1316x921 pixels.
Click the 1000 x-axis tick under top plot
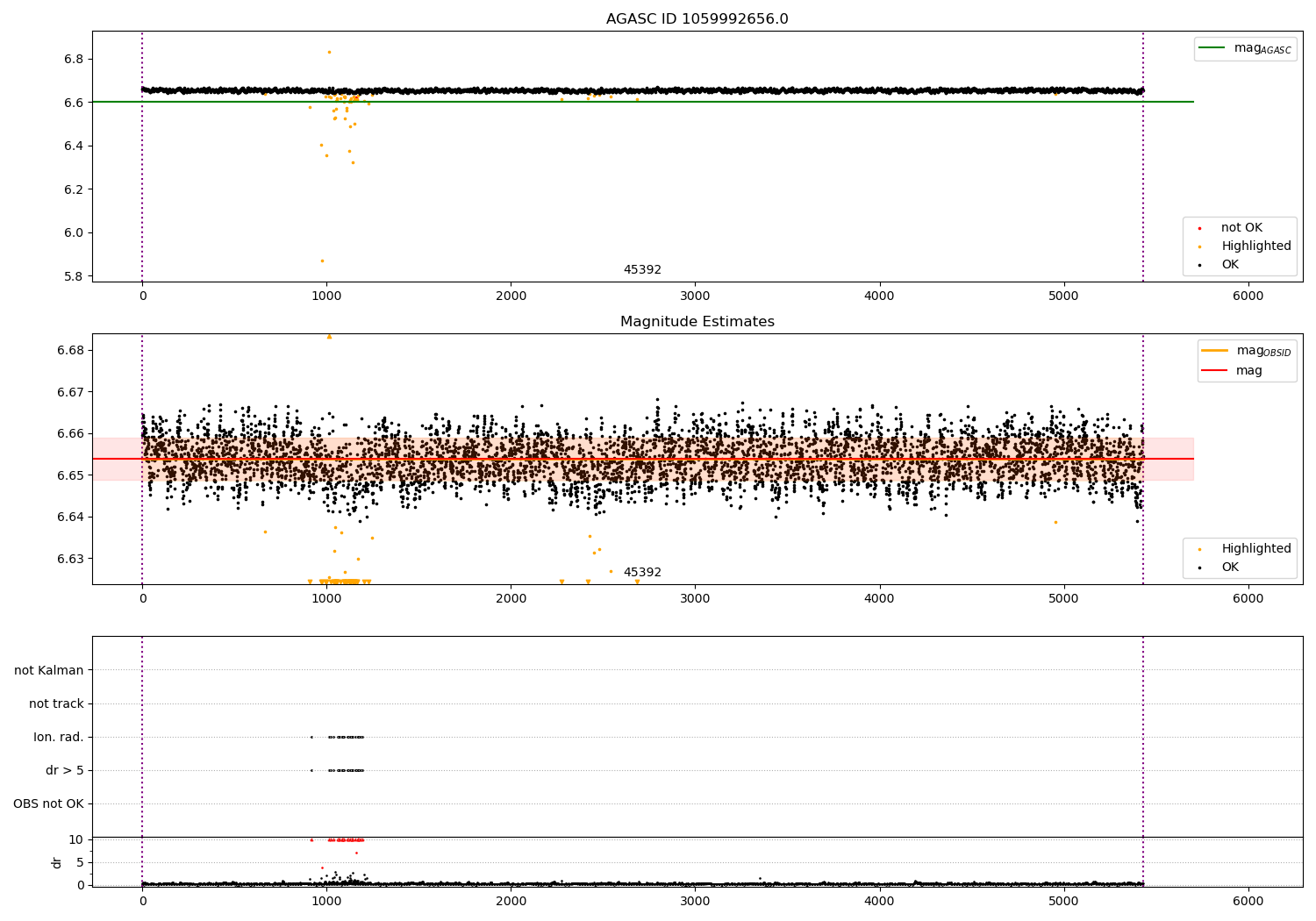[326, 296]
